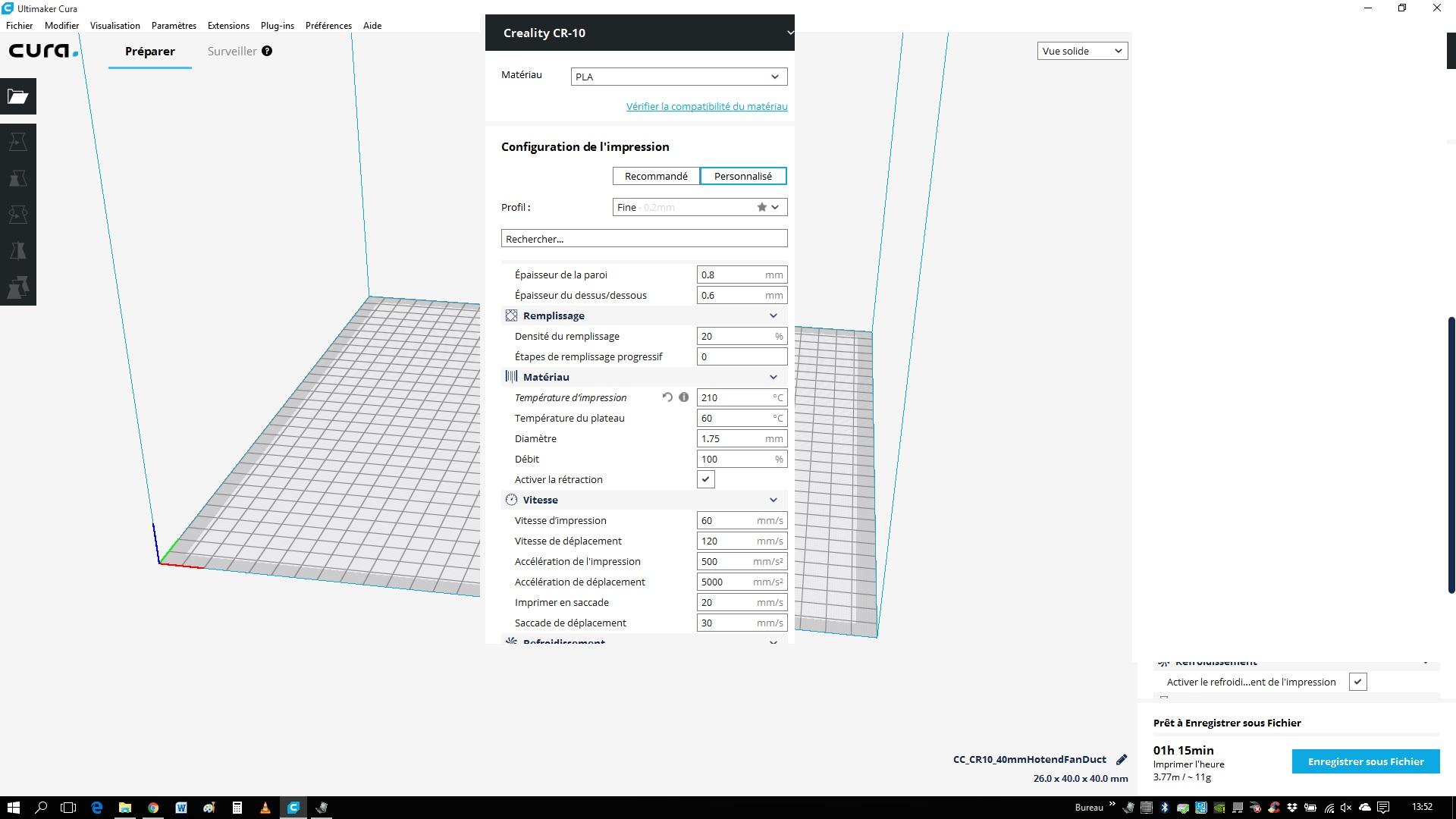The height and width of the screenshot is (819, 1456).
Task: Reset Température d'impression with the revert arrow
Action: (x=667, y=397)
